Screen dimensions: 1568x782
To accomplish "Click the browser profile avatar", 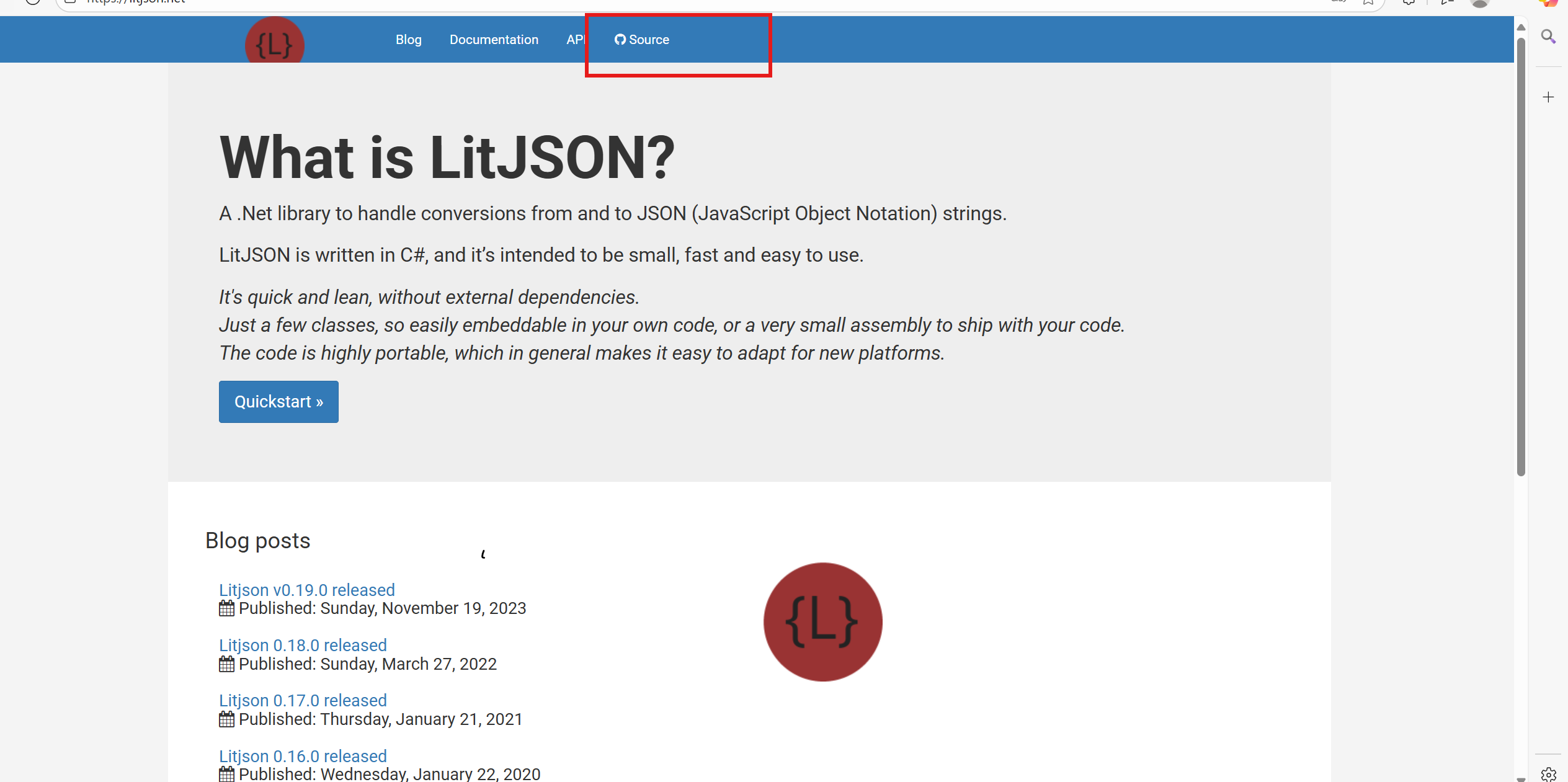I will tap(1479, 3).
